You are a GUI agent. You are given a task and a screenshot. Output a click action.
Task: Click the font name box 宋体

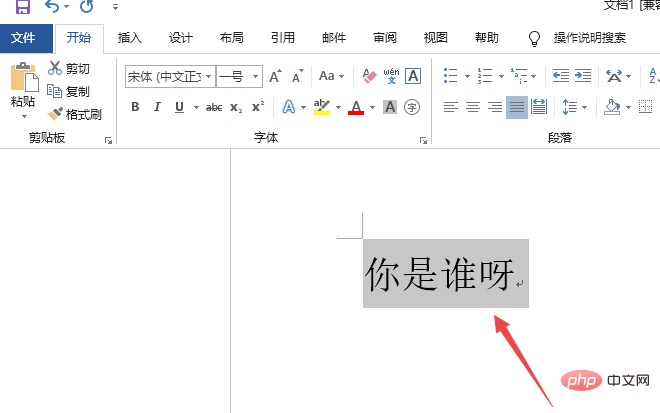[x=165, y=77]
